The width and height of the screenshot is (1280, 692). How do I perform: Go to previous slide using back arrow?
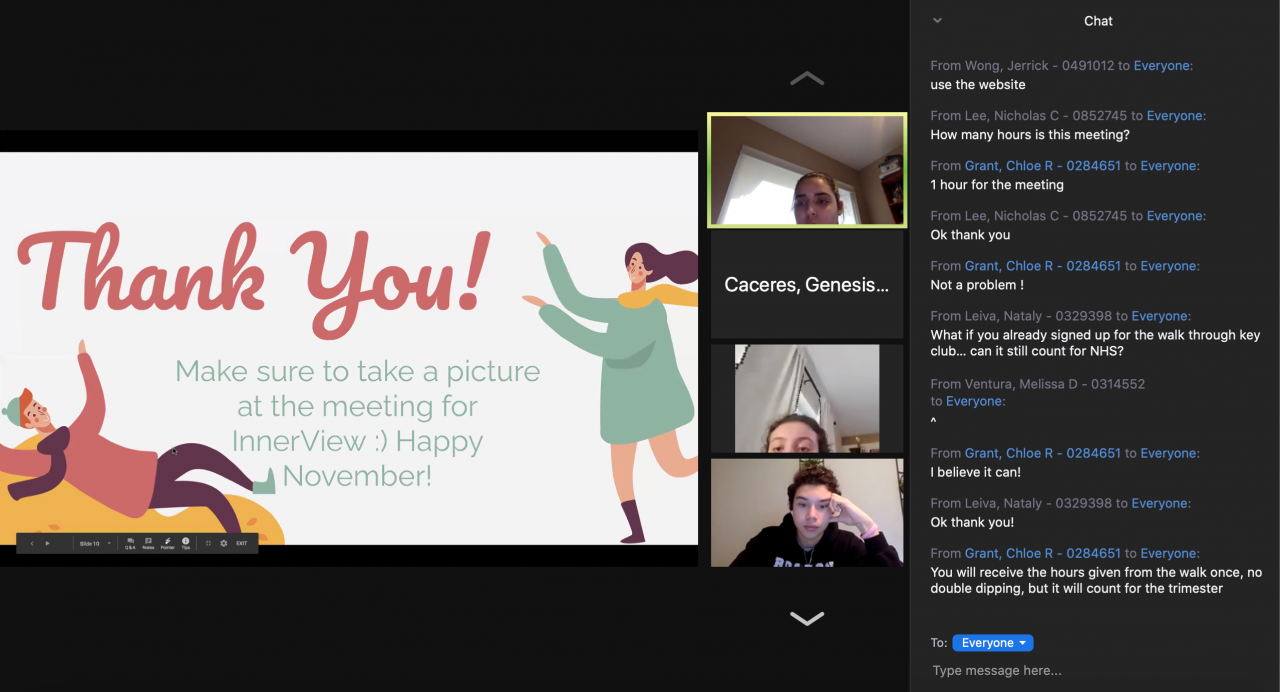(x=32, y=543)
